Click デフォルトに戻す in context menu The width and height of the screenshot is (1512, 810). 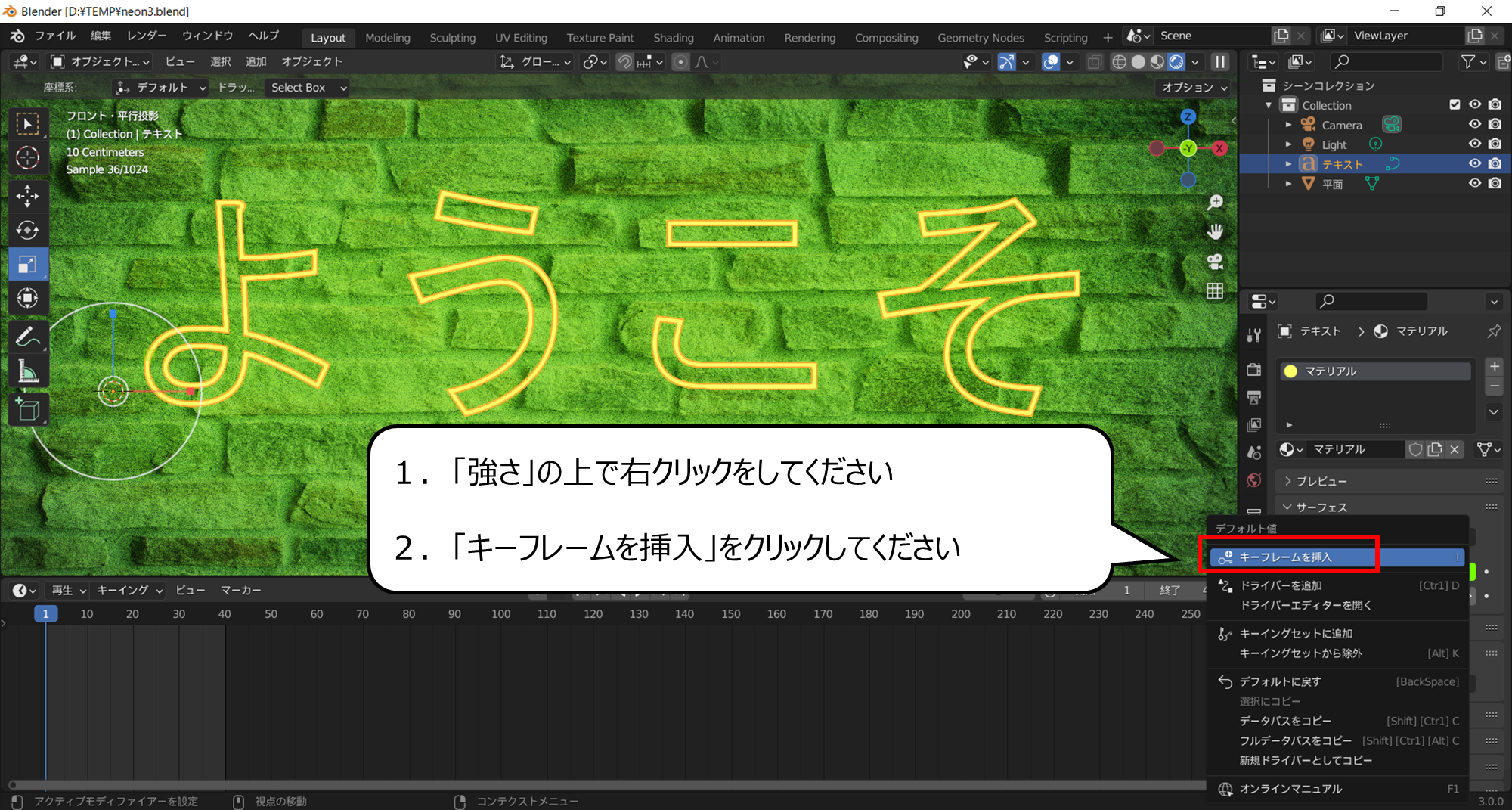pos(1337,681)
